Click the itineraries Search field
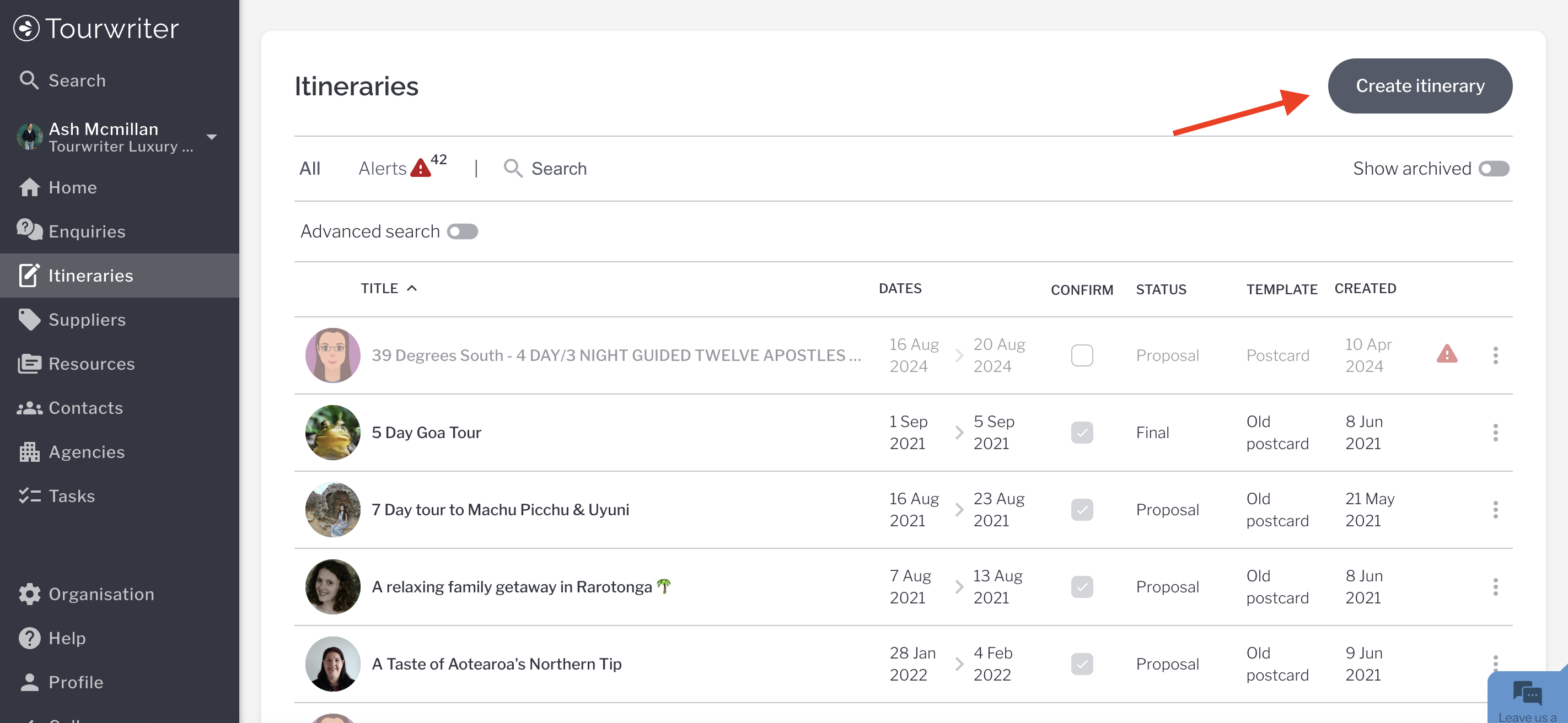 (558, 169)
